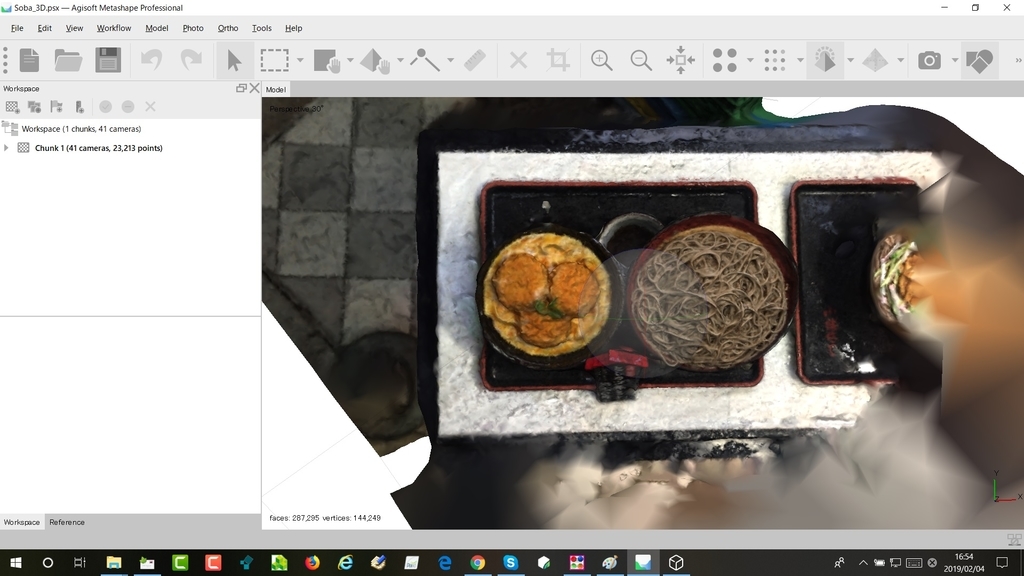Click the Delete selection X icon
Screen dimensions: 1024x576
(x=519, y=60)
